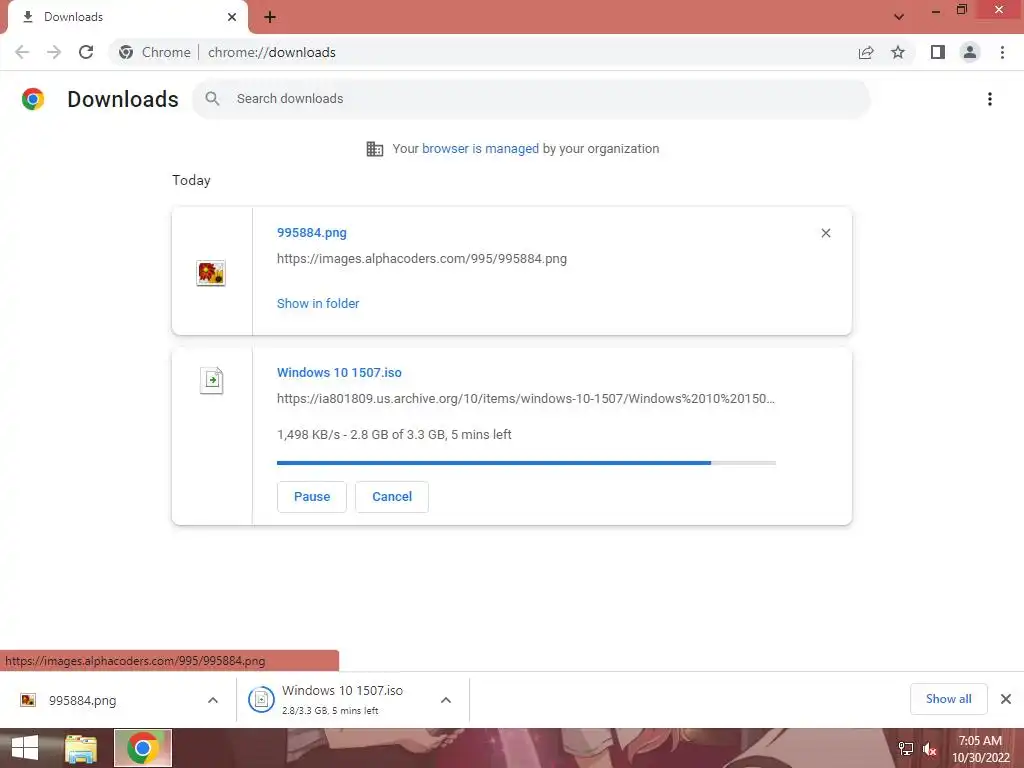Click the Chrome icon in the taskbar
This screenshot has height=768, width=1024.
tap(143, 748)
